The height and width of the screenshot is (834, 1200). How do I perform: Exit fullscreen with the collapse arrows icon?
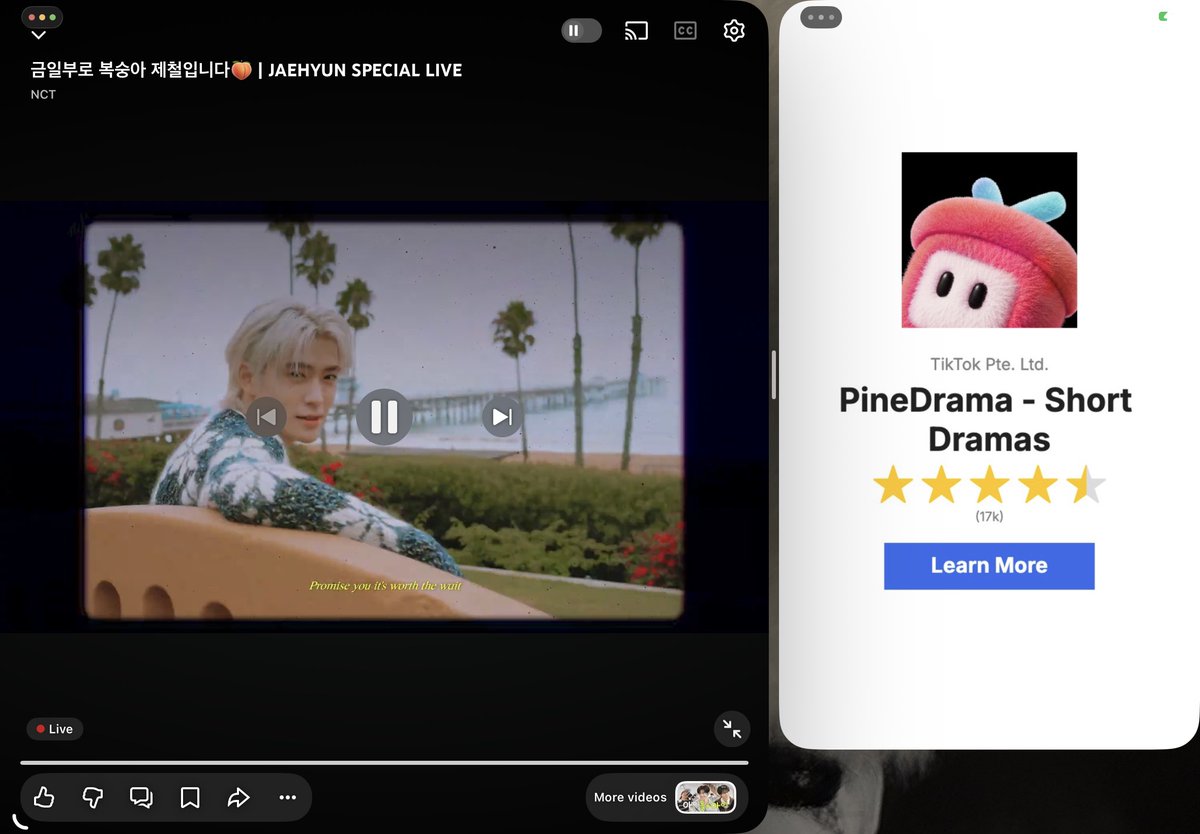pyautogui.click(x=732, y=729)
